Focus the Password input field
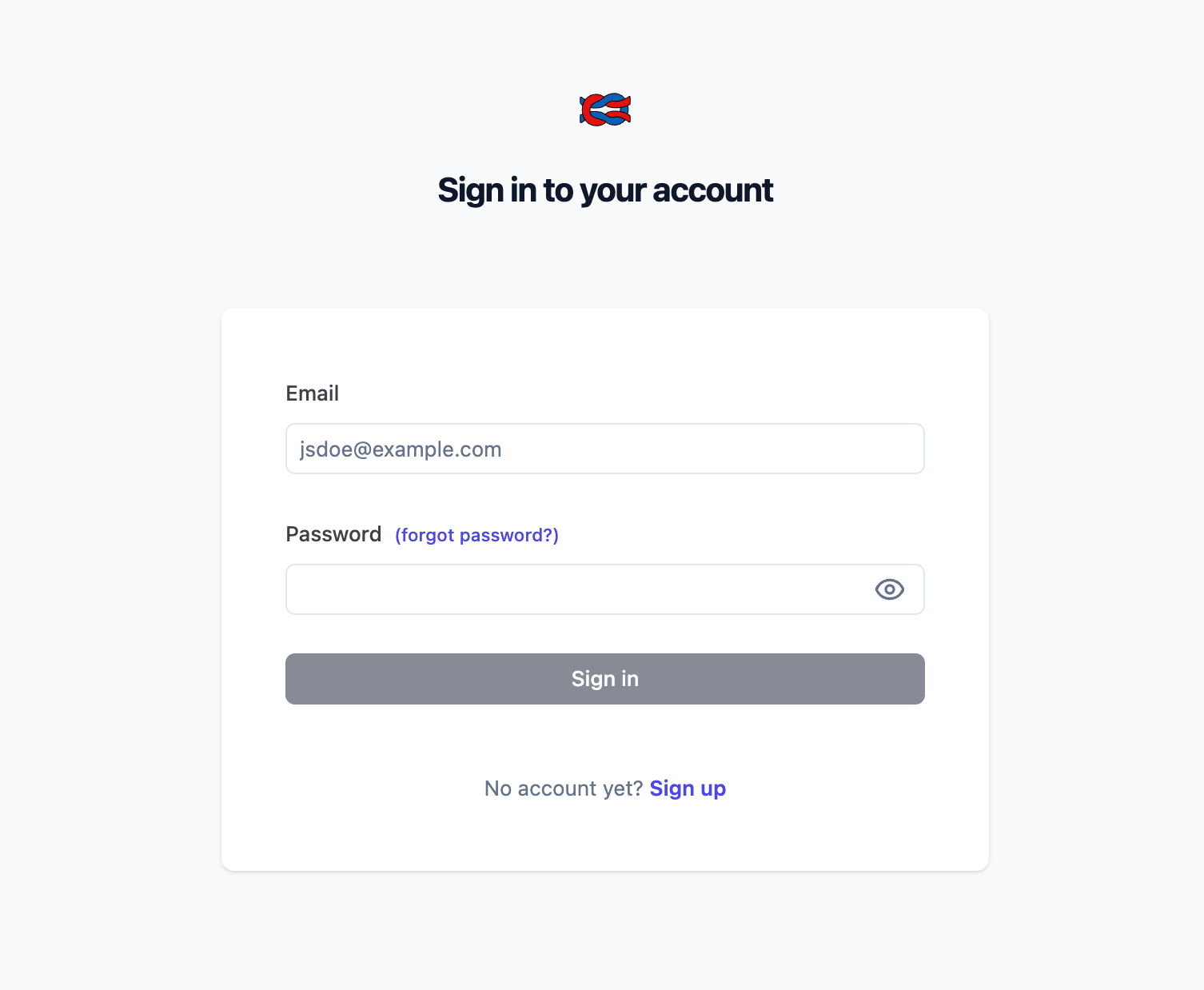 (x=576, y=589)
